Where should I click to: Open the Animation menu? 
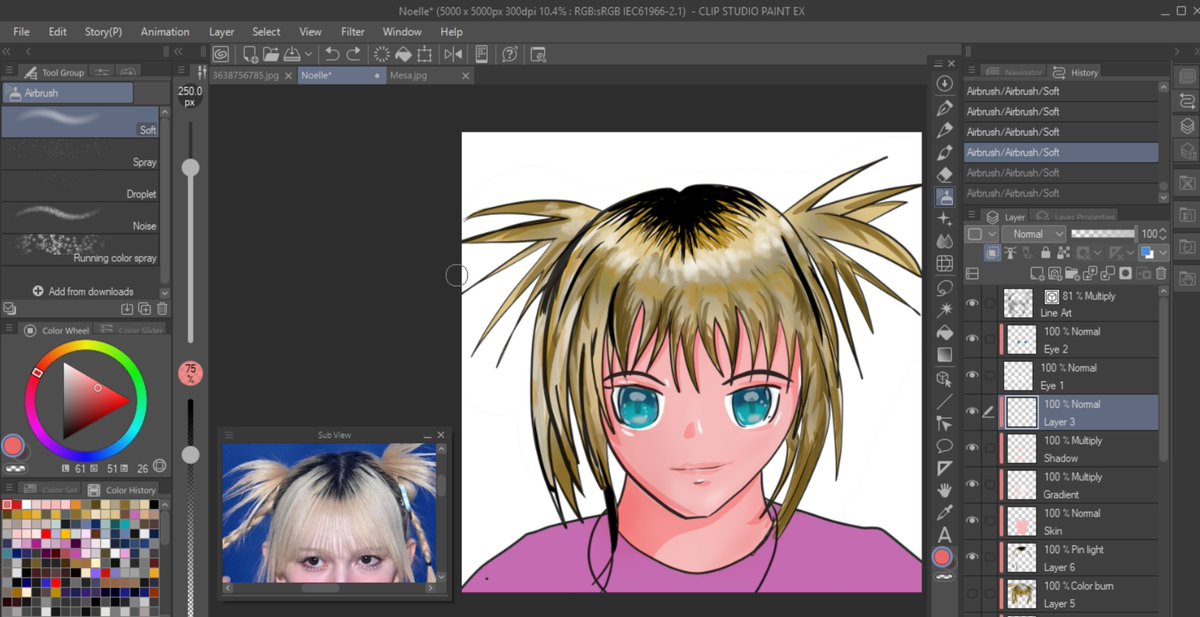coord(165,32)
